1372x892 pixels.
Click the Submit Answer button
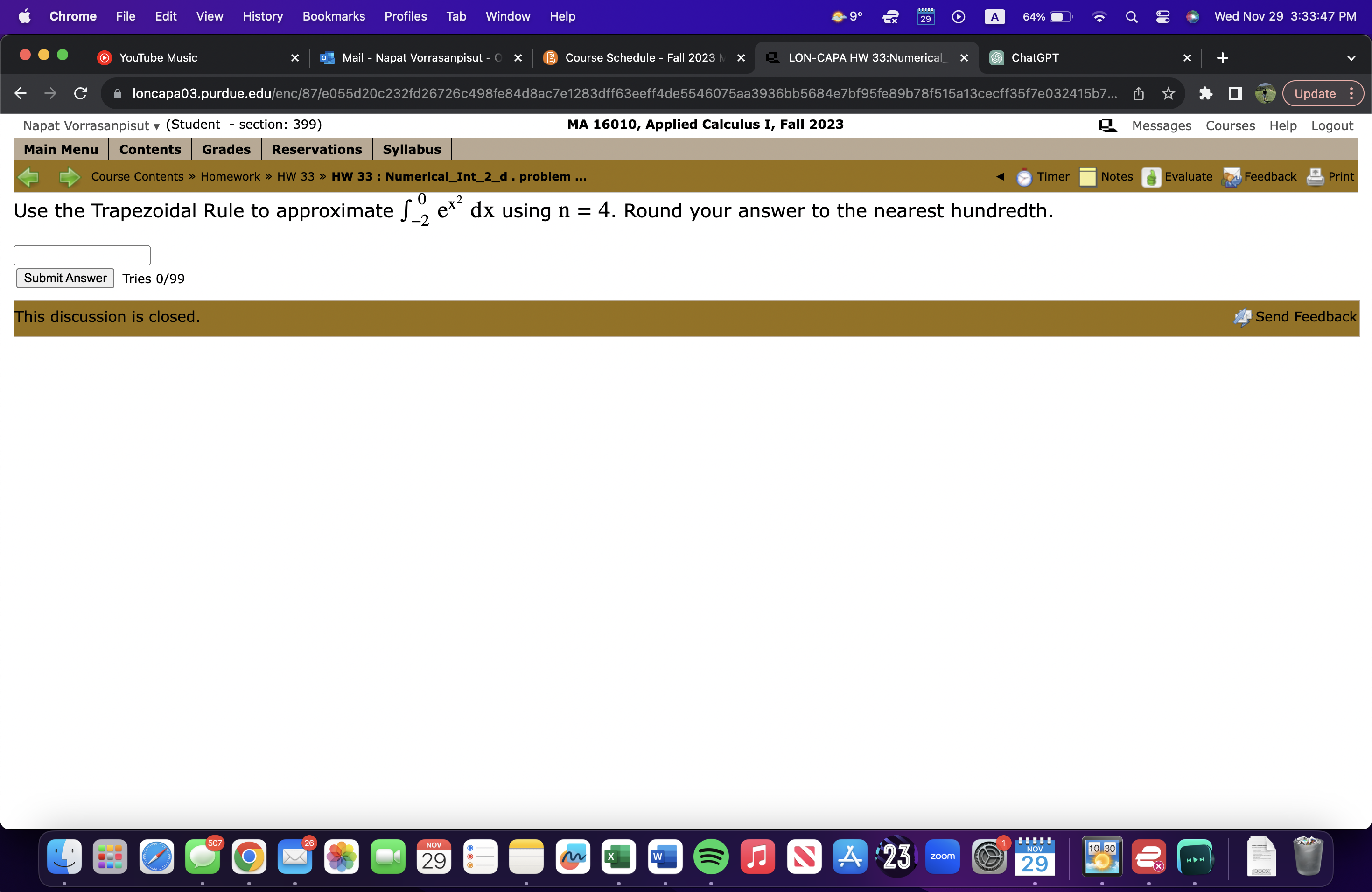64,278
